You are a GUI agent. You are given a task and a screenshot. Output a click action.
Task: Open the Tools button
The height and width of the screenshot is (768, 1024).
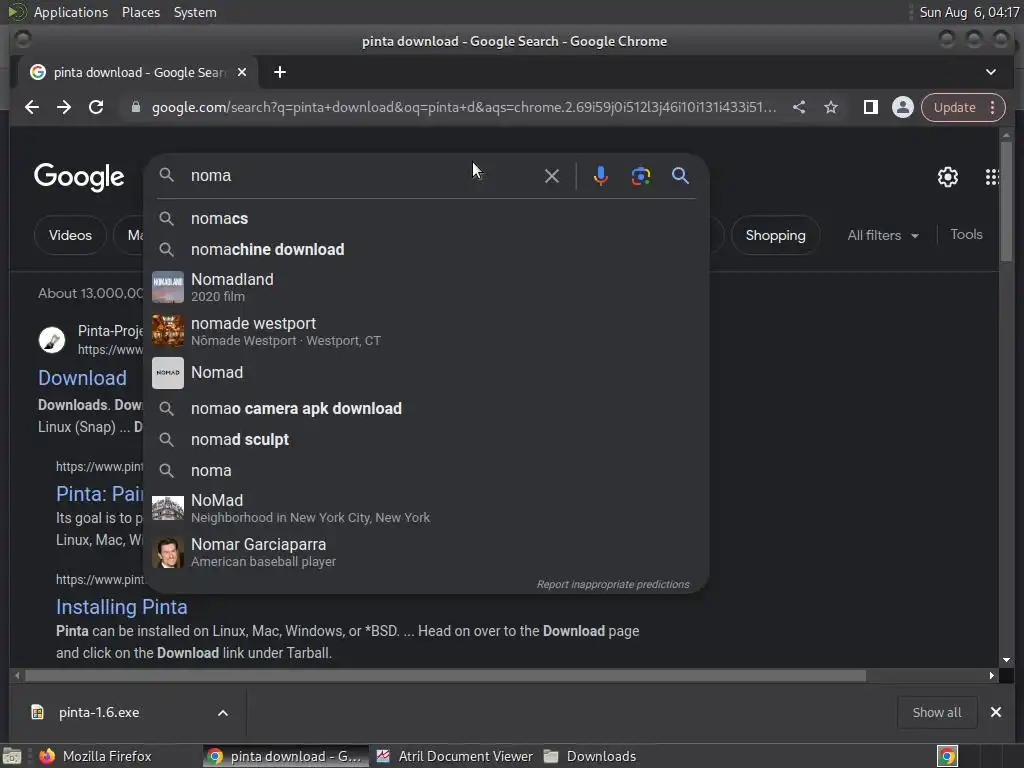(x=966, y=234)
